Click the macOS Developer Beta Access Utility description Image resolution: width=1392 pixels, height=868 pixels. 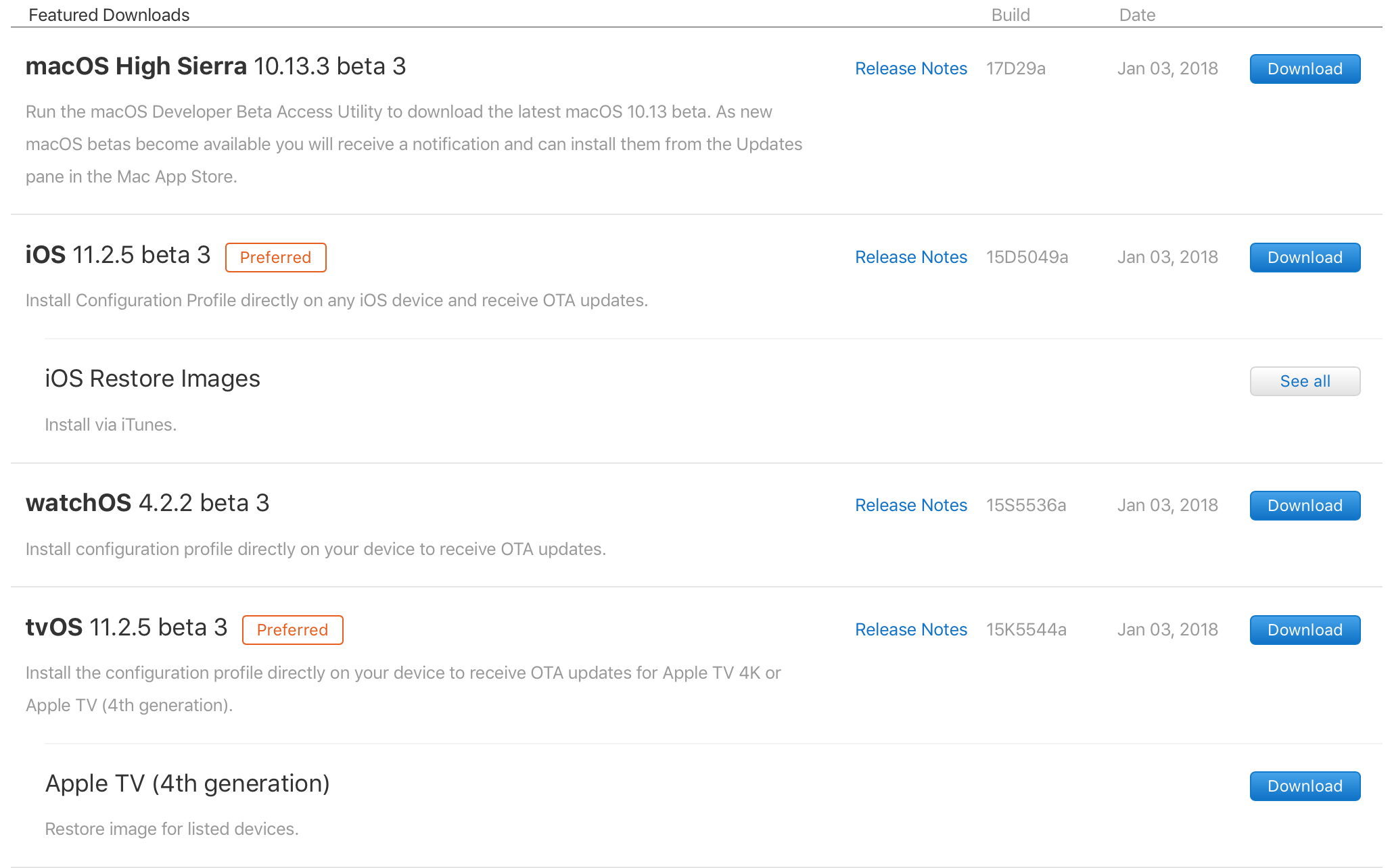(x=414, y=144)
